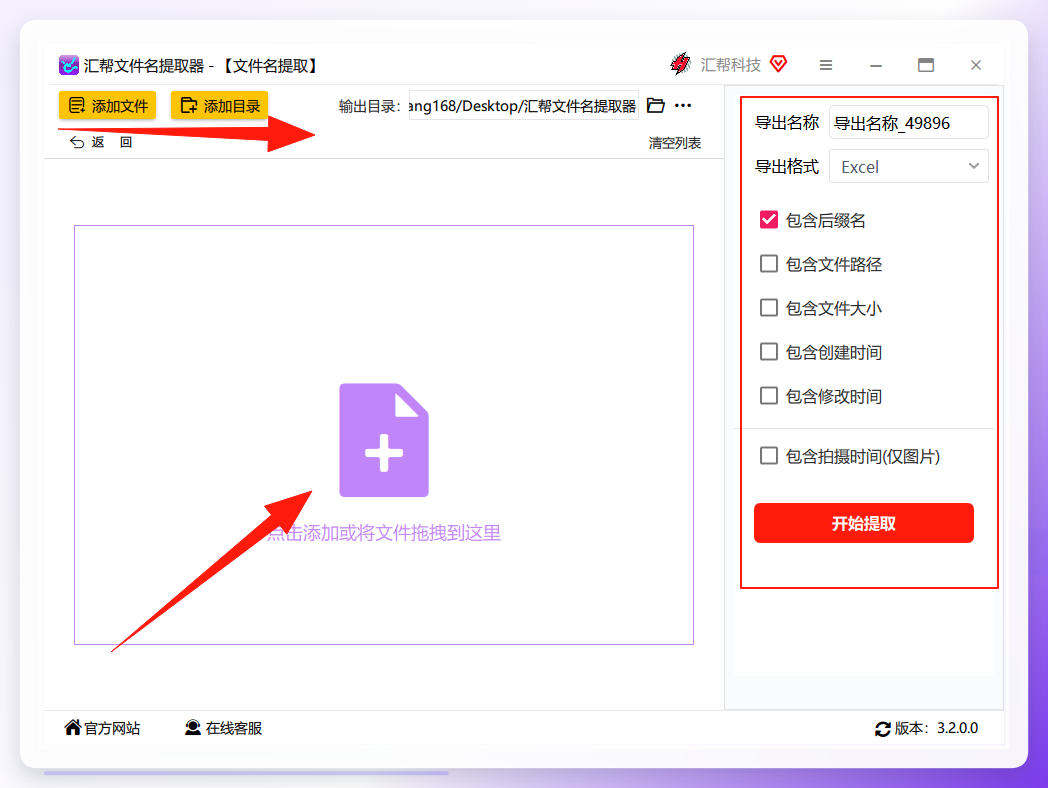Open the three-dots more options
1048x788 pixels.
[x=683, y=106]
